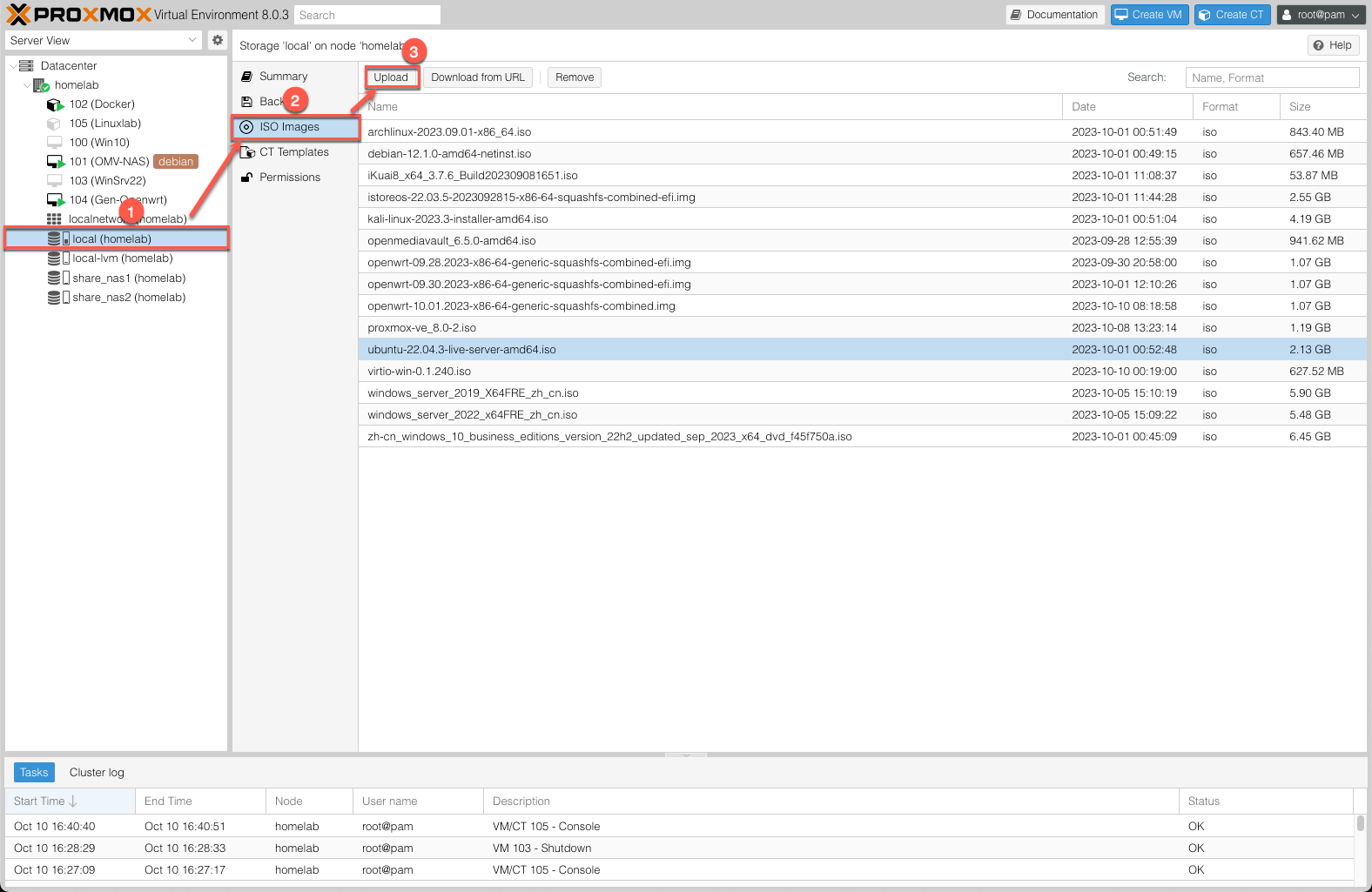Open the ISO Images section
Viewport: 1372px width, 892px height.
click(296, 127)
